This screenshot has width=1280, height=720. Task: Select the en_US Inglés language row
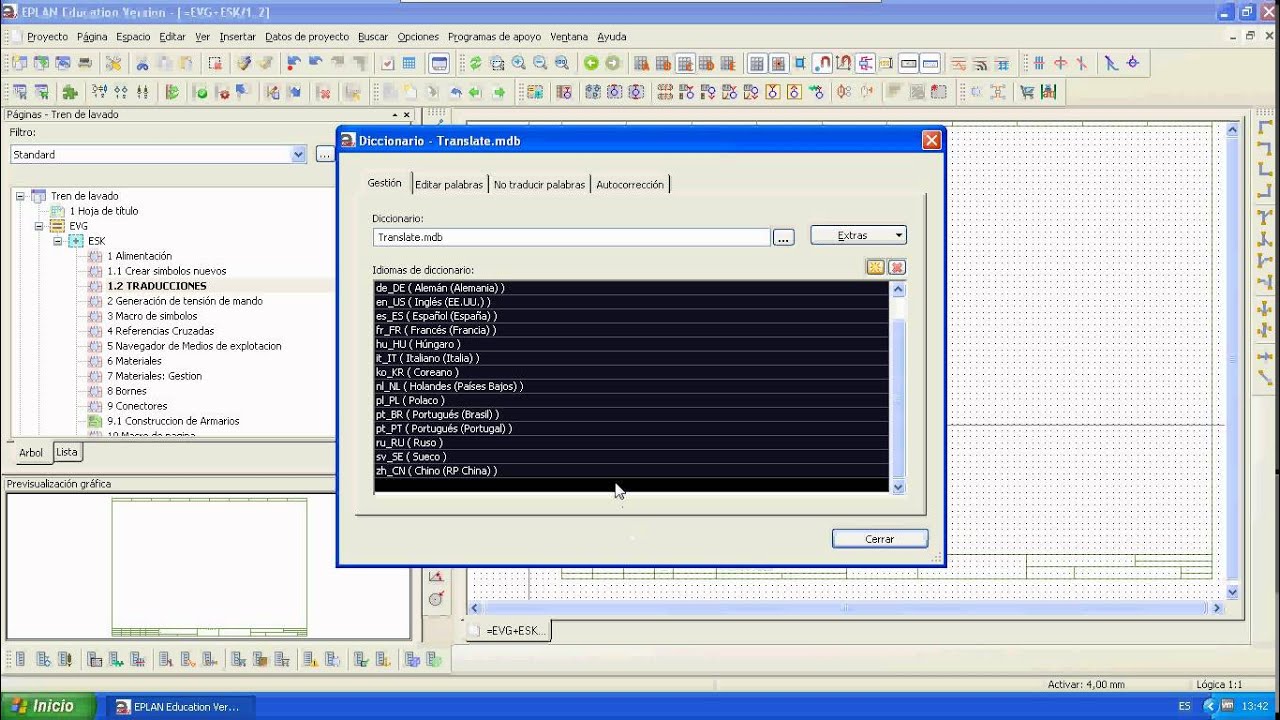tap(631, 302)
